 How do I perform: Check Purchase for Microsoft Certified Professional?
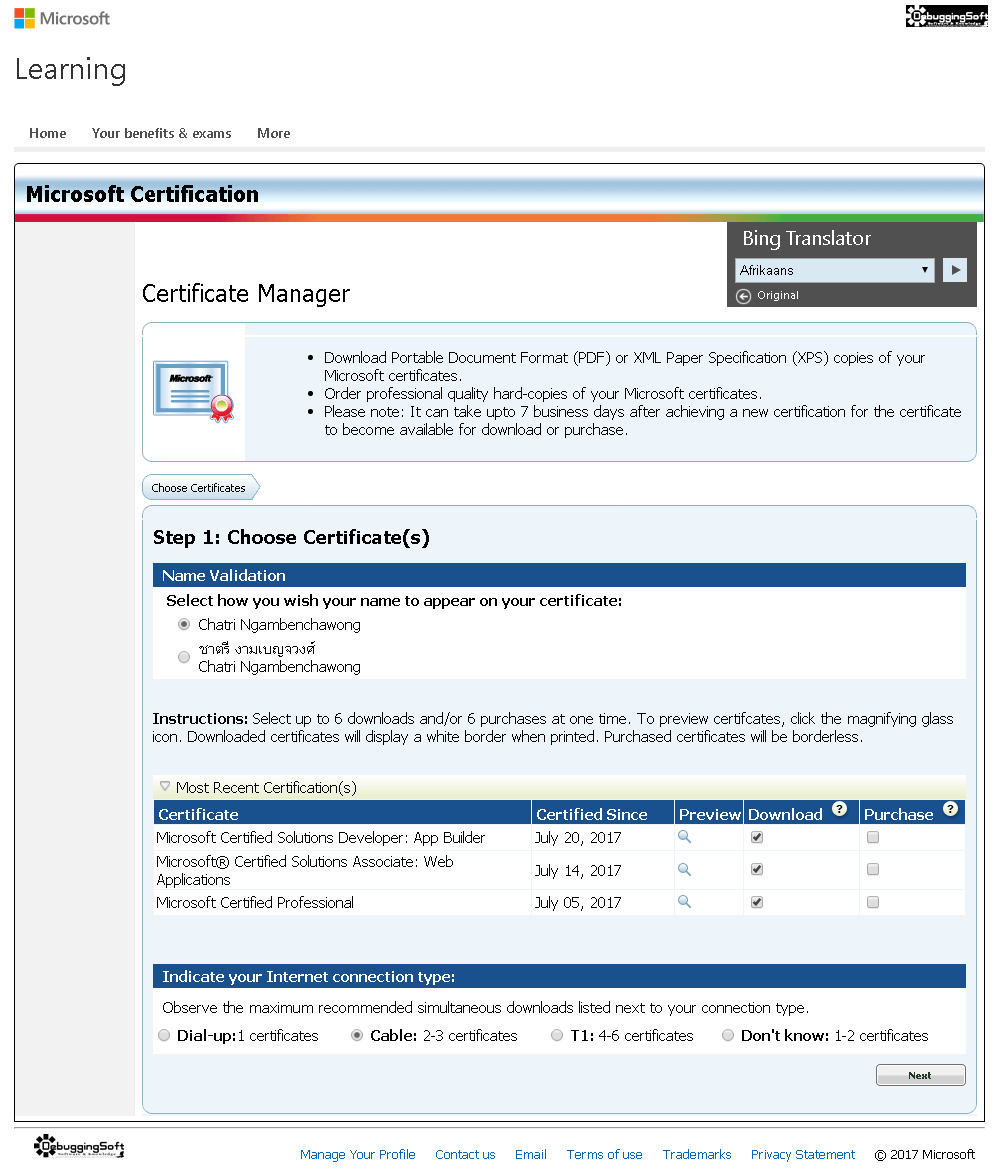tap(873, 902)
